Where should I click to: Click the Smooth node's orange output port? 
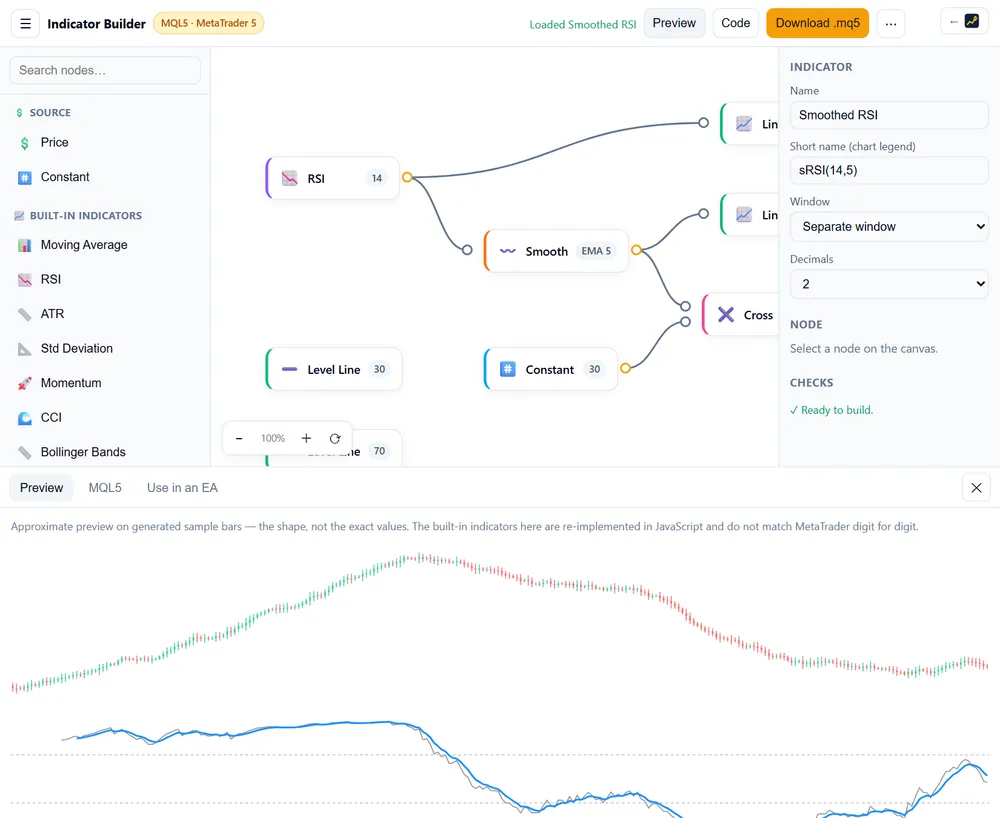coord(636,250)
